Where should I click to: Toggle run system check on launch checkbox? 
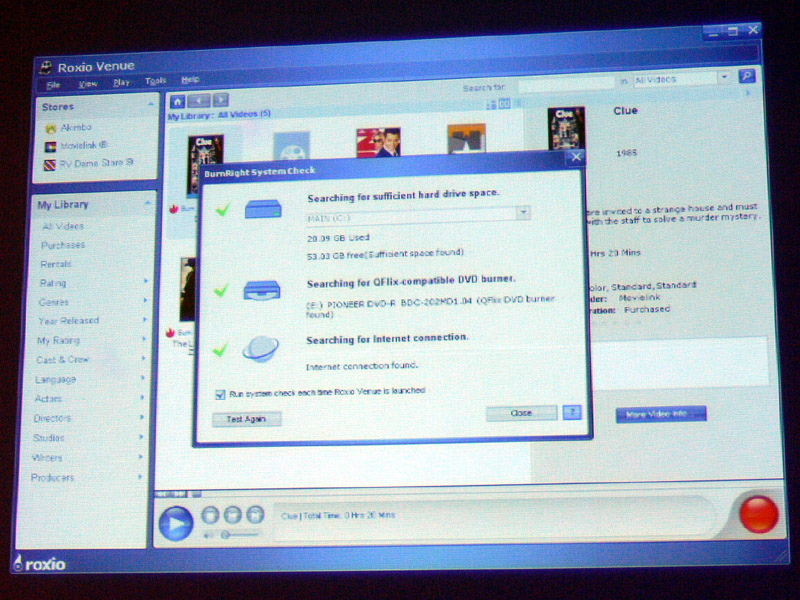[220, 393]
